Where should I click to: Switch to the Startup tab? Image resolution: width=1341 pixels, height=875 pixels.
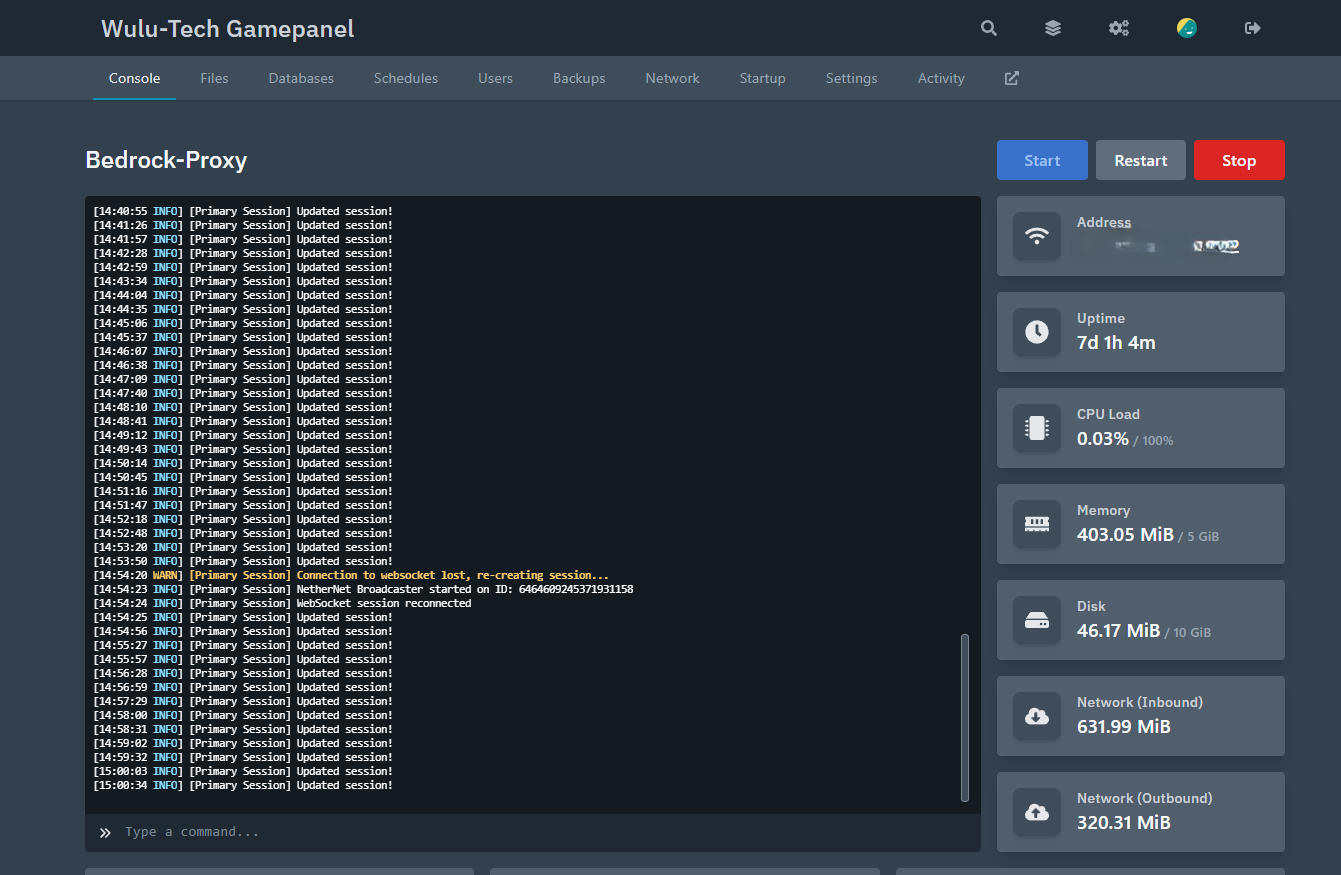point(762,78)
